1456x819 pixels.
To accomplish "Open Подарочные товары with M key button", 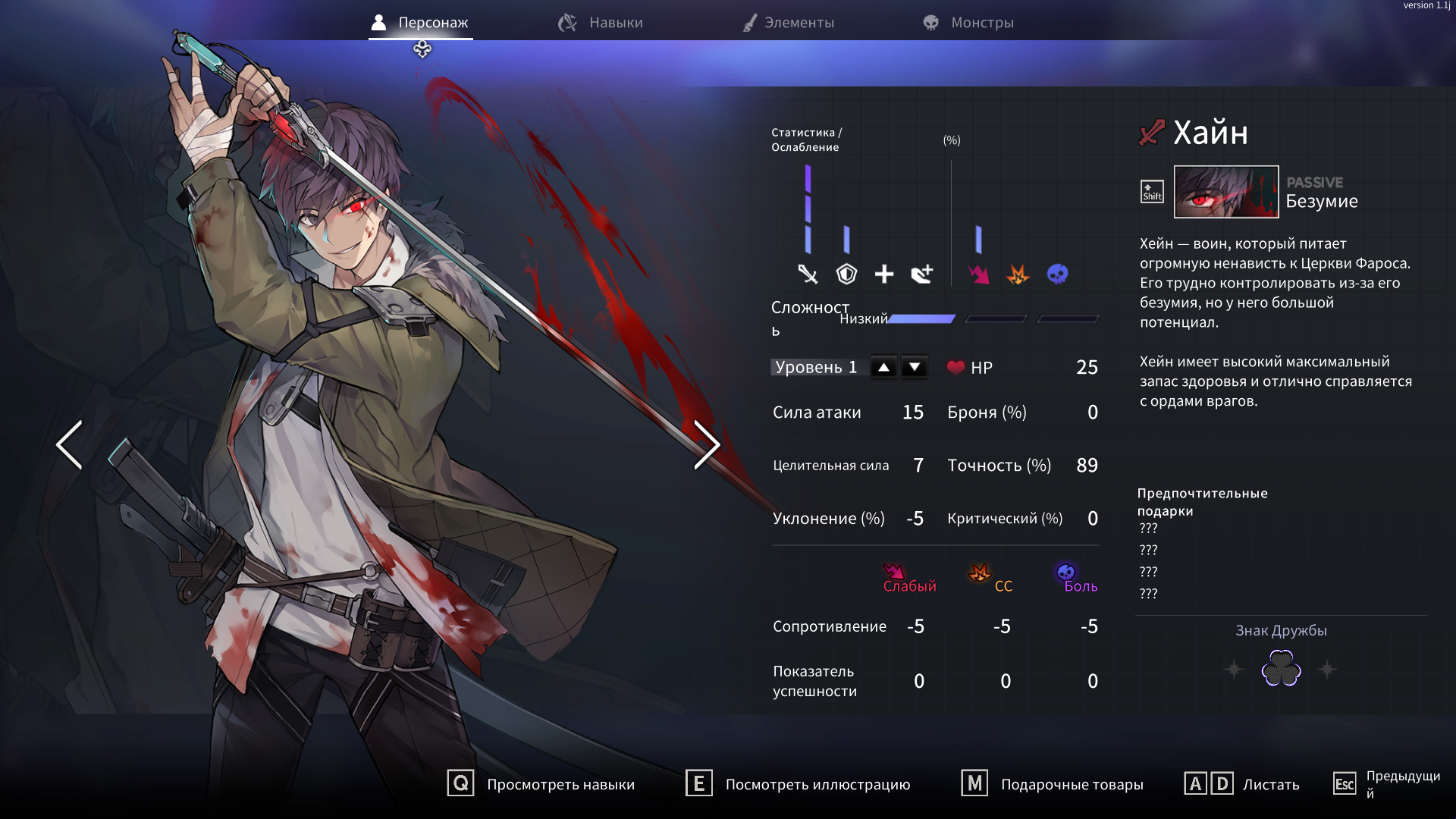I will tap(1053, 784).
